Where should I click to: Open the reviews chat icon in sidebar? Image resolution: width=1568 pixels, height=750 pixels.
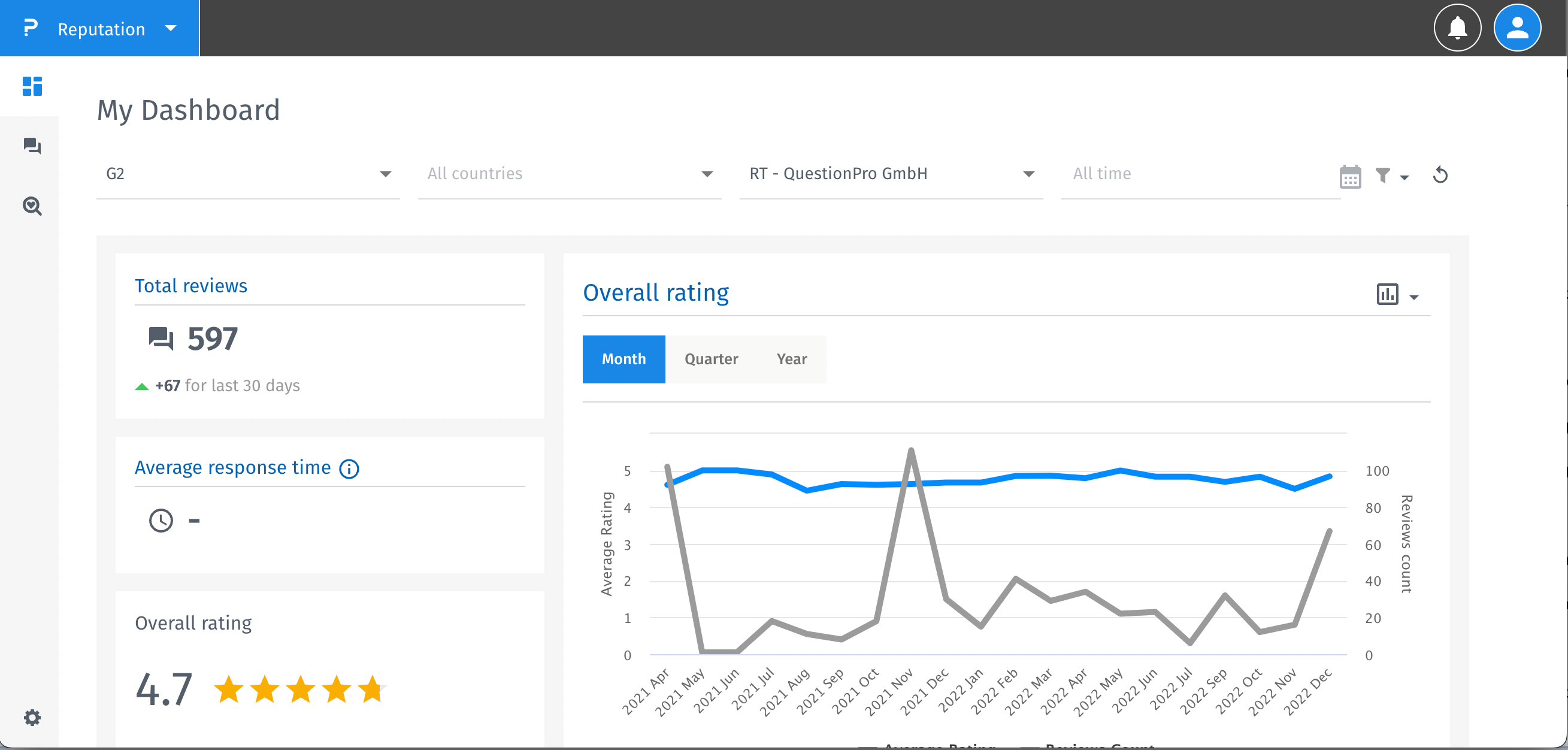[x=32, y=146]
